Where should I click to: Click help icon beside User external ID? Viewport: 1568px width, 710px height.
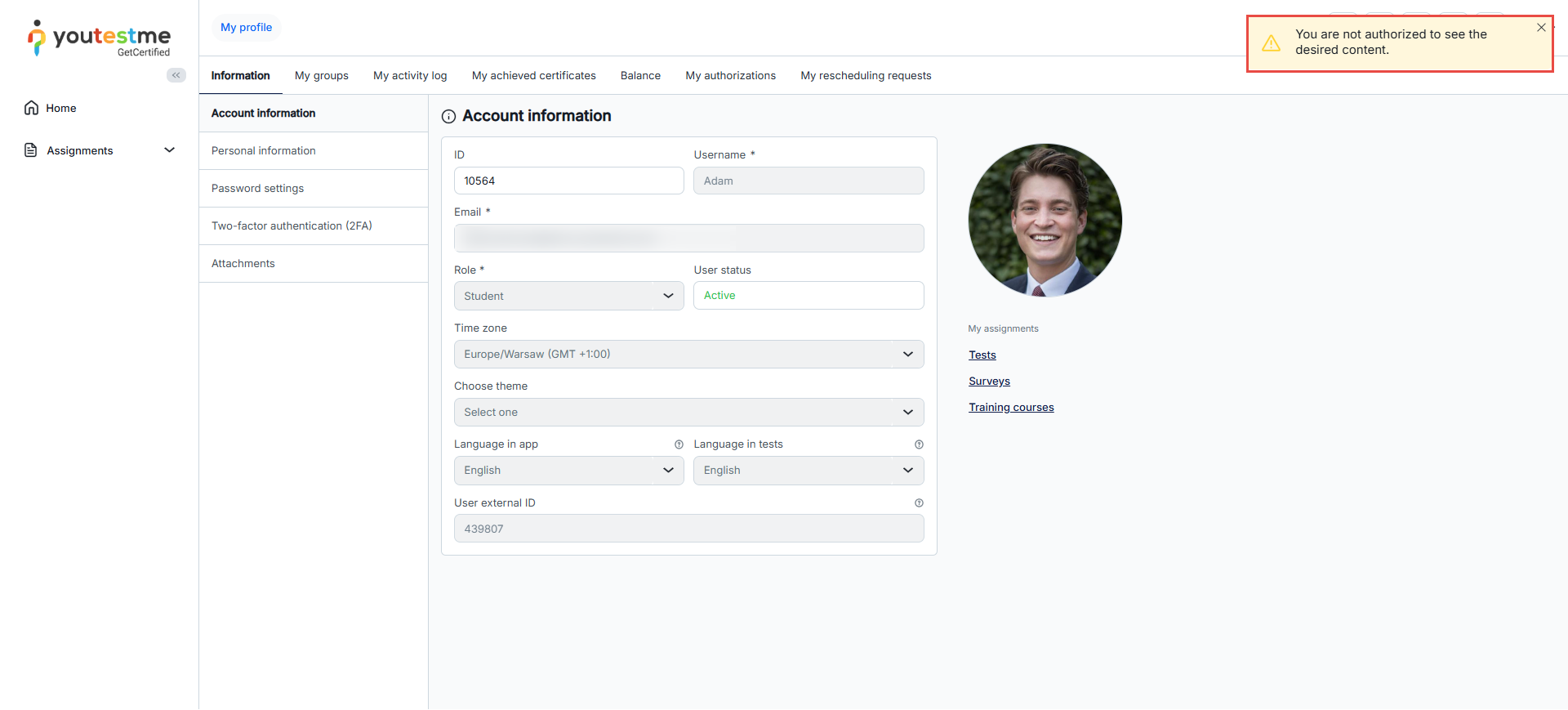coord(919,503)
